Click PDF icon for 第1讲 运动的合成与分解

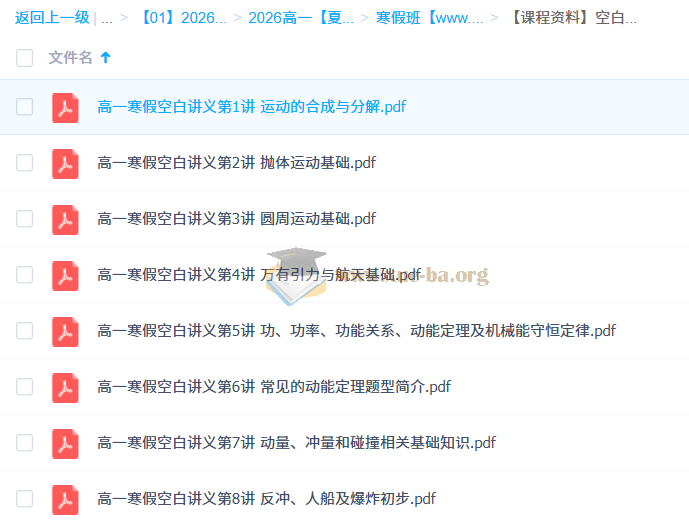coord(65,107)
